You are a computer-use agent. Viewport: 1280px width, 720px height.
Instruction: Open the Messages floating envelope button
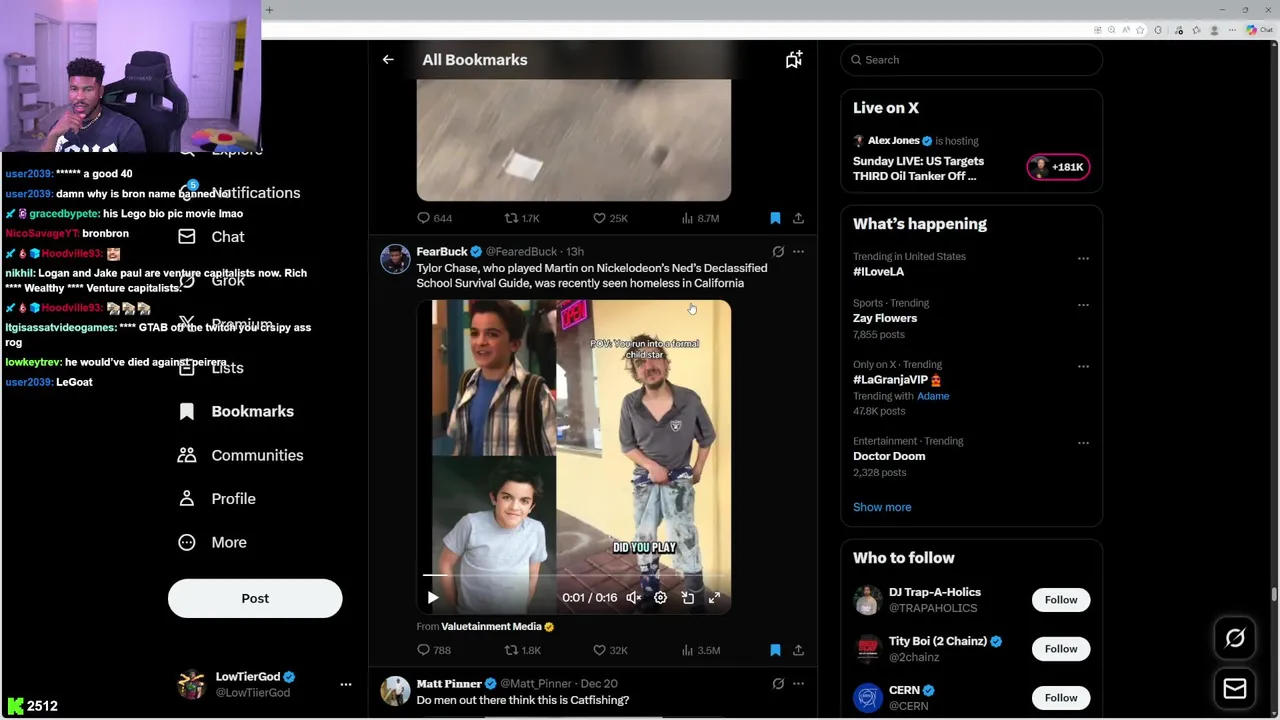pyautogui.click(x=1235, y=688)
